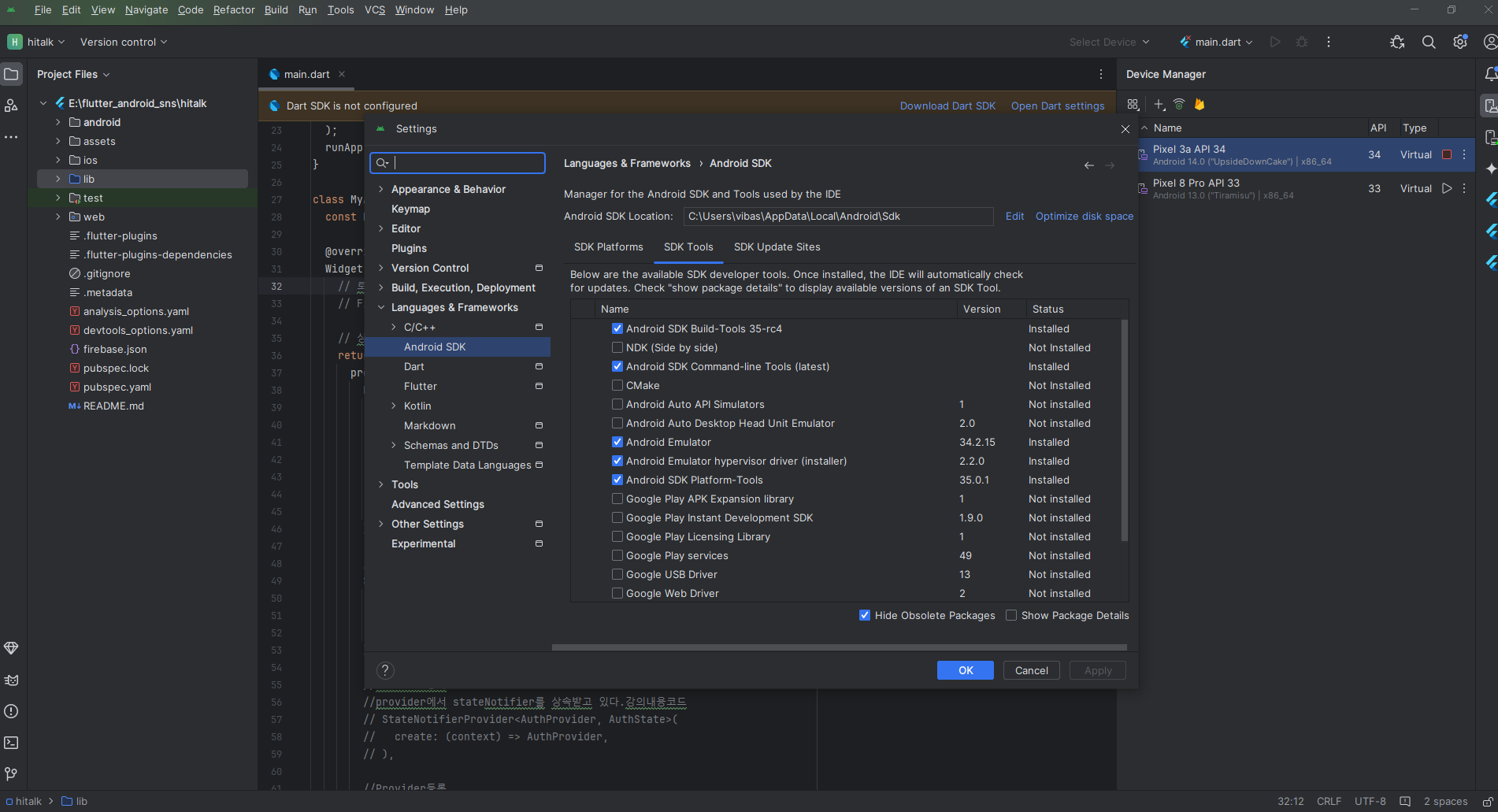Open the Terminal tool window icon
The height and width of the screenshot is (812, 1498).
(x=11, y=743)
